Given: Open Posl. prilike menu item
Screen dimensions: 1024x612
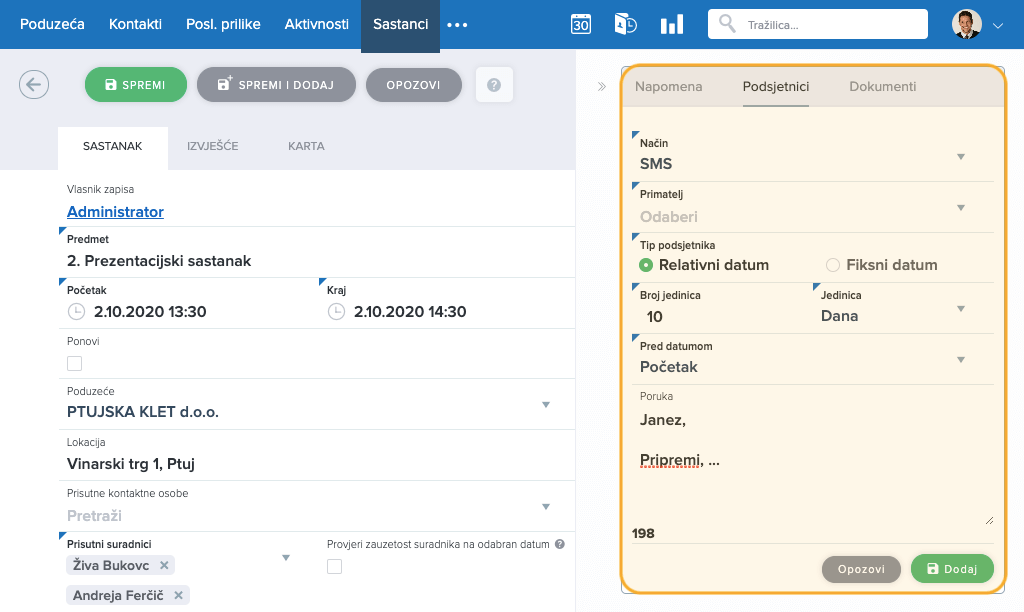Looking at the screenshot, I should click(x=223, y=24).
